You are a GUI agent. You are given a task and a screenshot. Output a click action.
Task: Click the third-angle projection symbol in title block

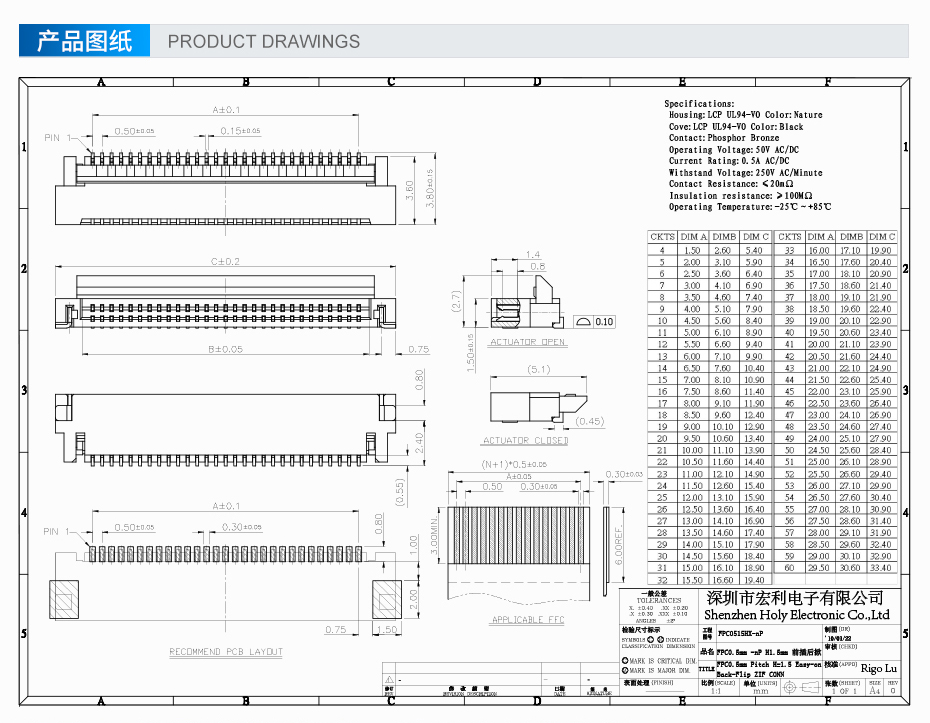(801, 687)
